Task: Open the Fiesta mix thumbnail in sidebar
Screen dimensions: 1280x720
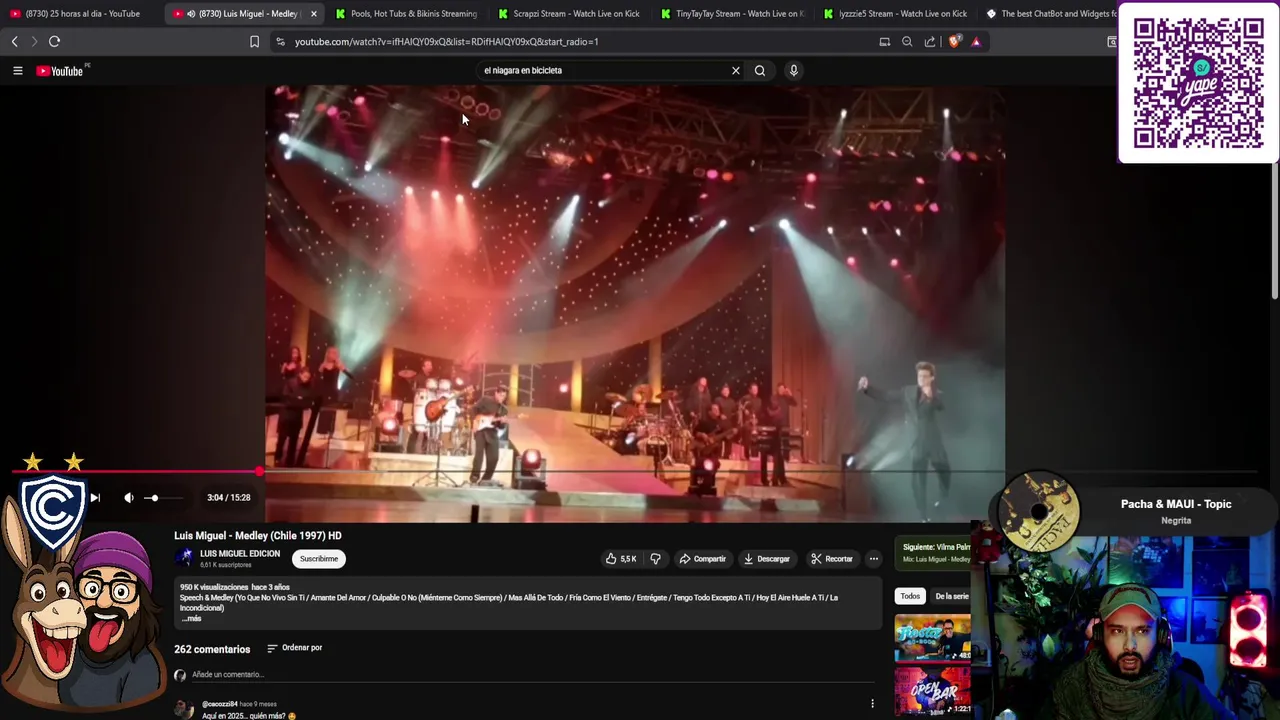Action: 932,639
